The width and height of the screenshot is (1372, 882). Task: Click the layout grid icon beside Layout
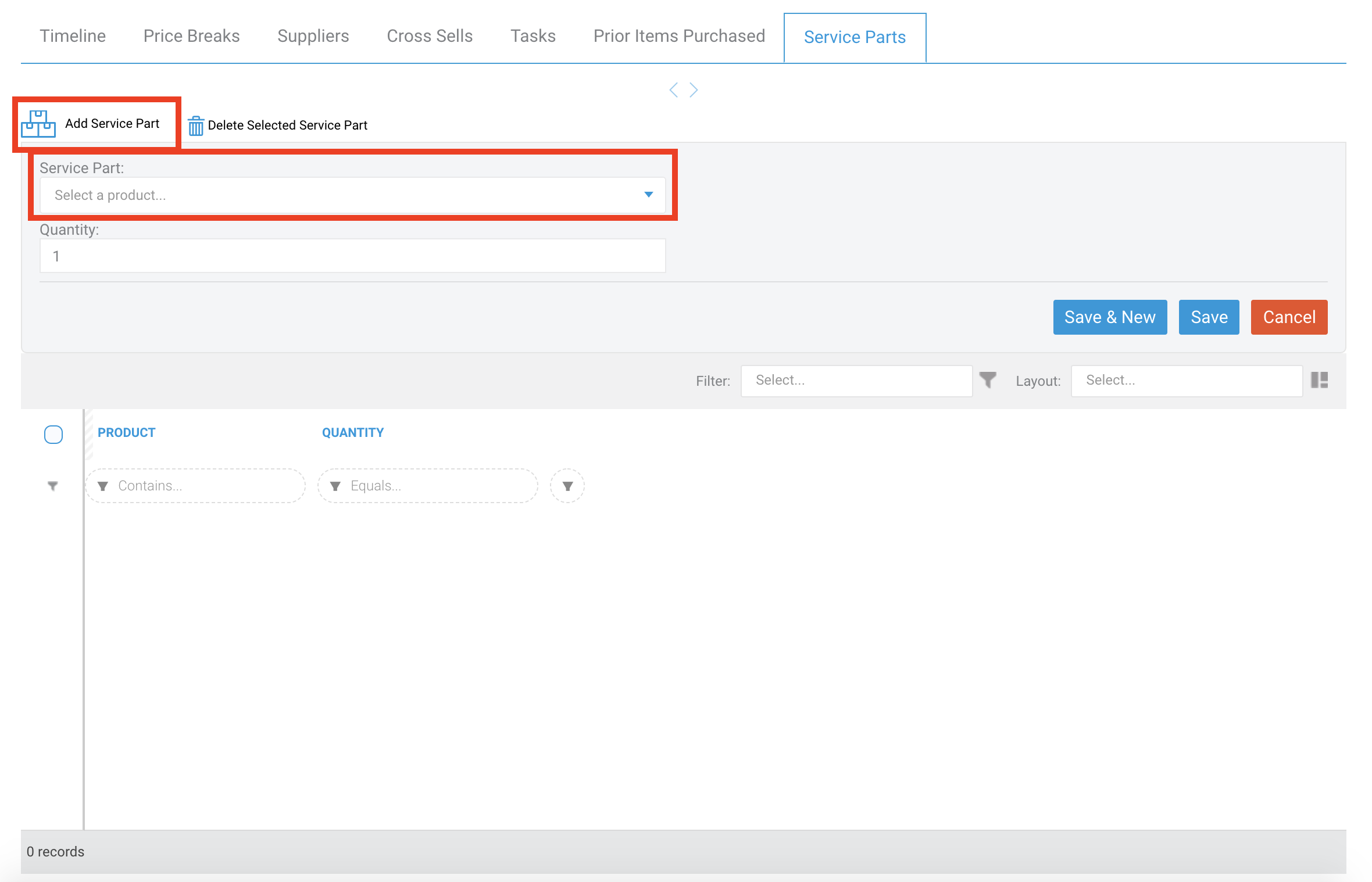[1320, 380]
